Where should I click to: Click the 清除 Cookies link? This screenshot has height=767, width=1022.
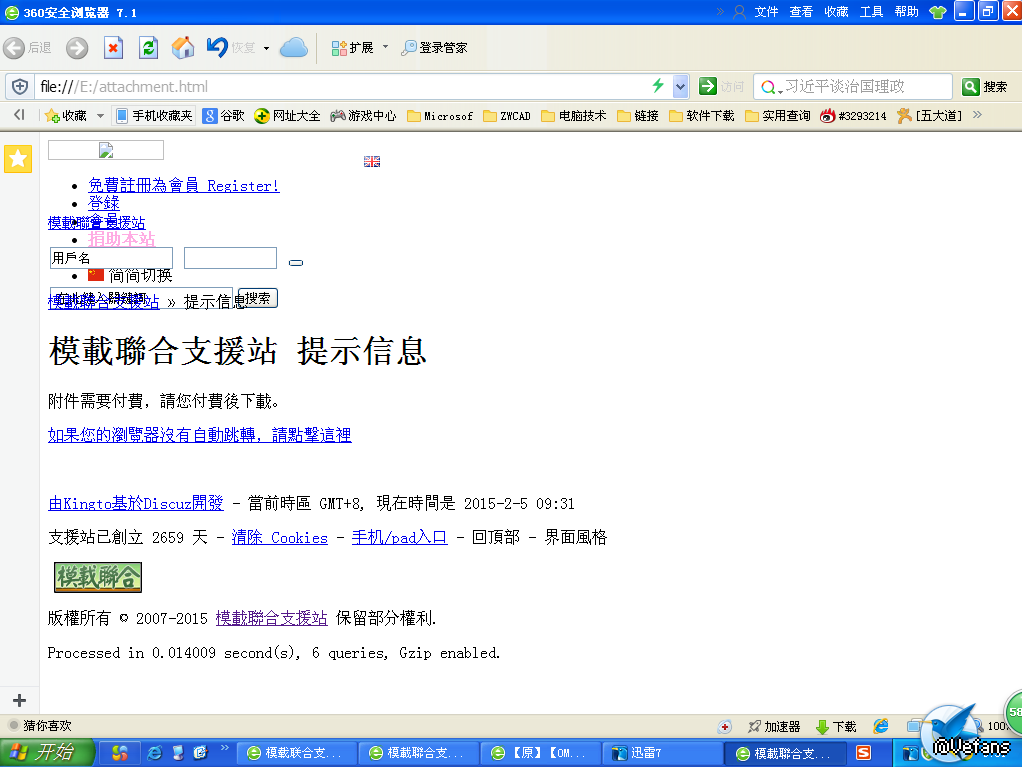point(280,538)
